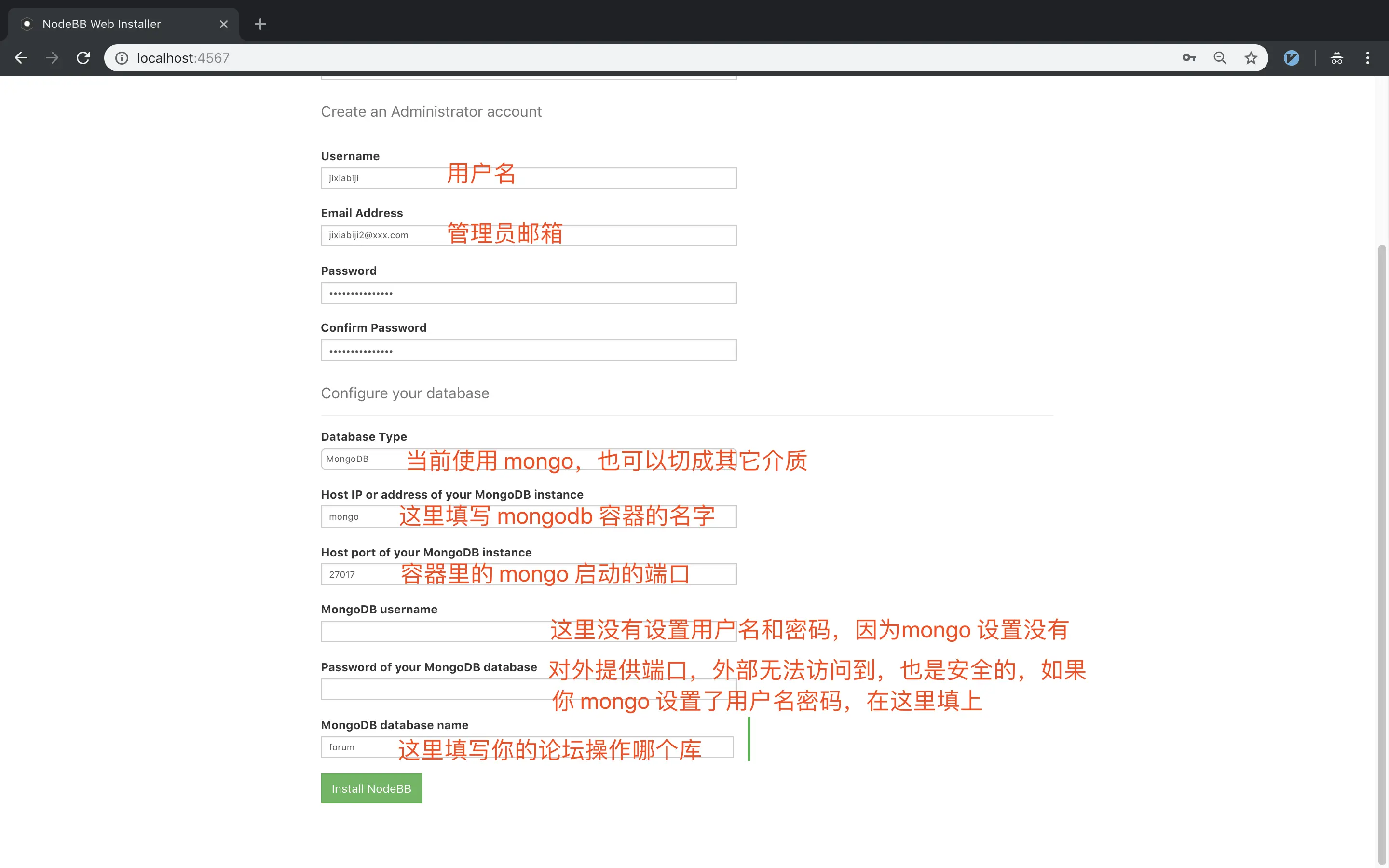Click the localhost:4567 address bar
1389x868 pixels.
click(631, 58)
